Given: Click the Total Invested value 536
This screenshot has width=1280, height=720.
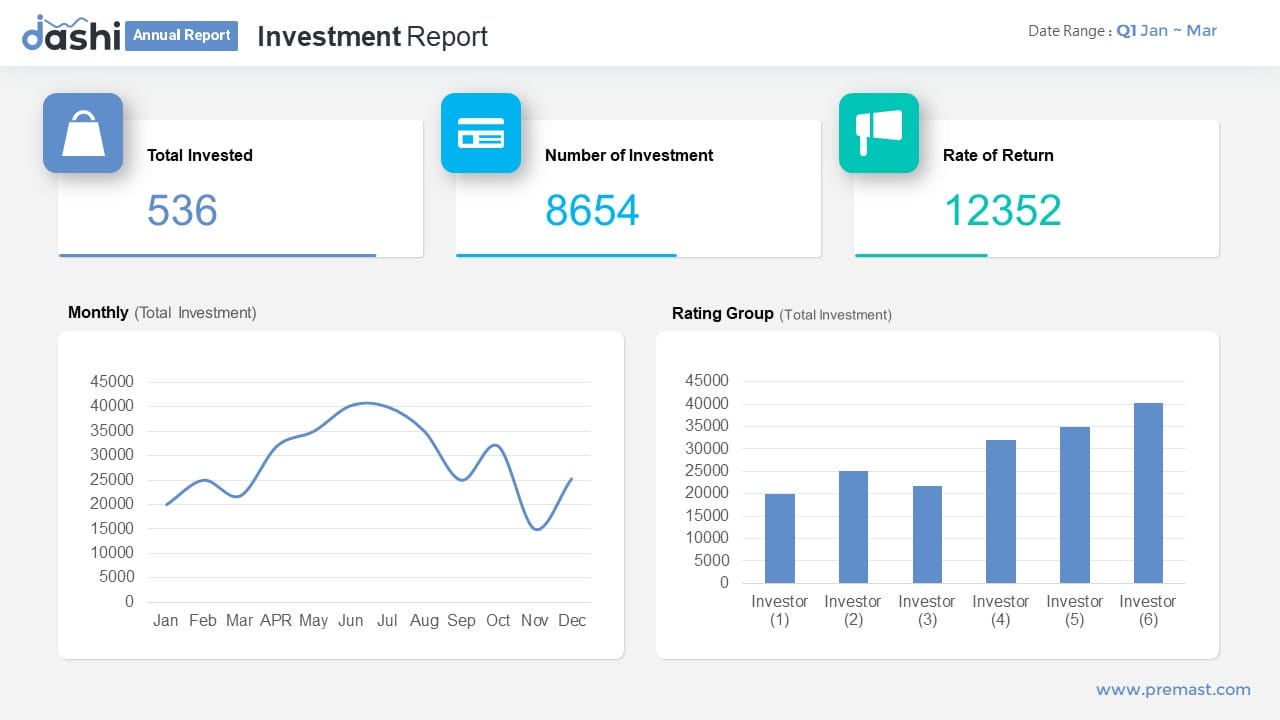Looking at the screenshot, I should coord(182,210).
